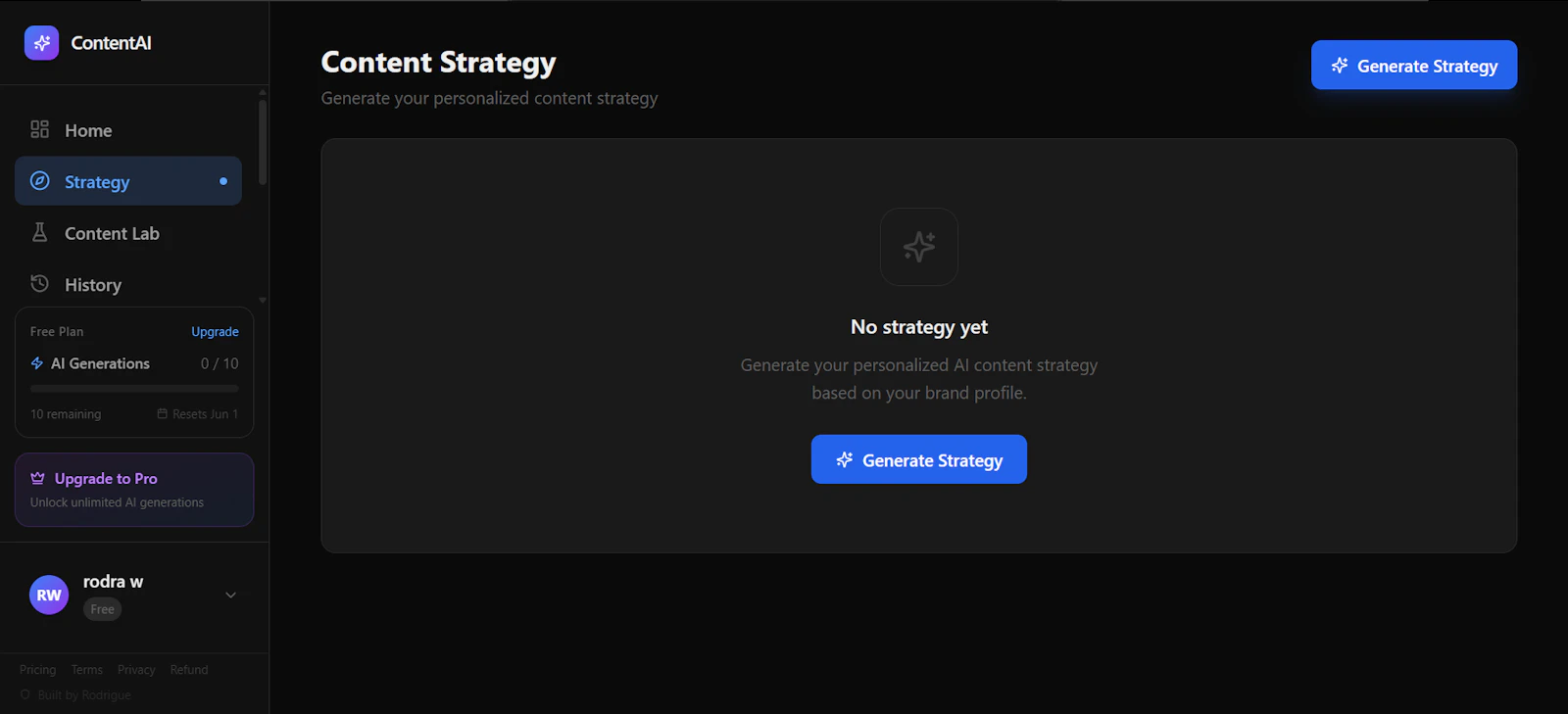Click the top-right Generate Strategy button
The image size is (1568, 714).
click(x=1414, y=65)
